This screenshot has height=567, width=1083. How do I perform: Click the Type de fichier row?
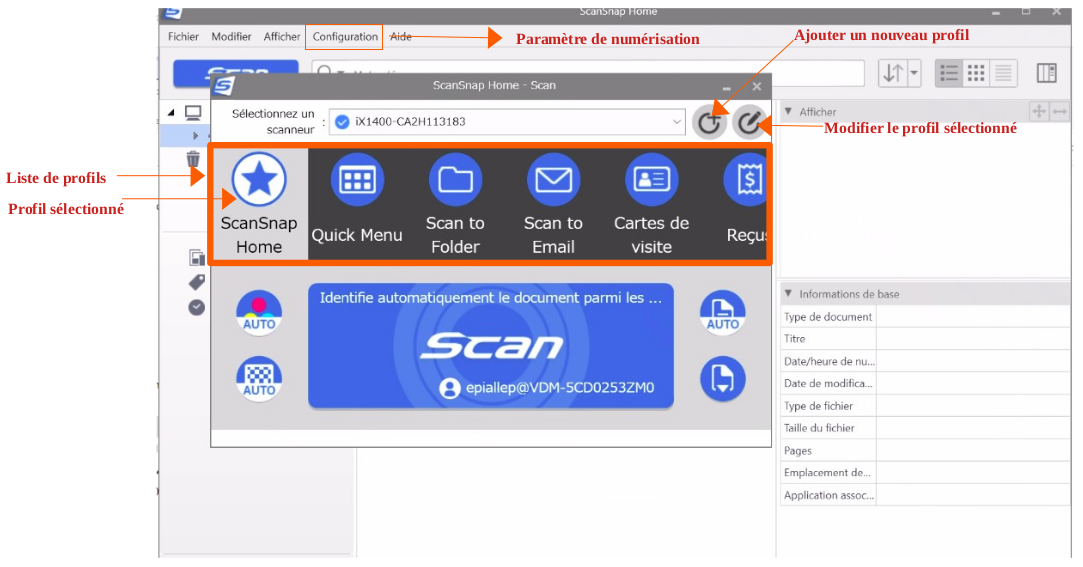925,406
